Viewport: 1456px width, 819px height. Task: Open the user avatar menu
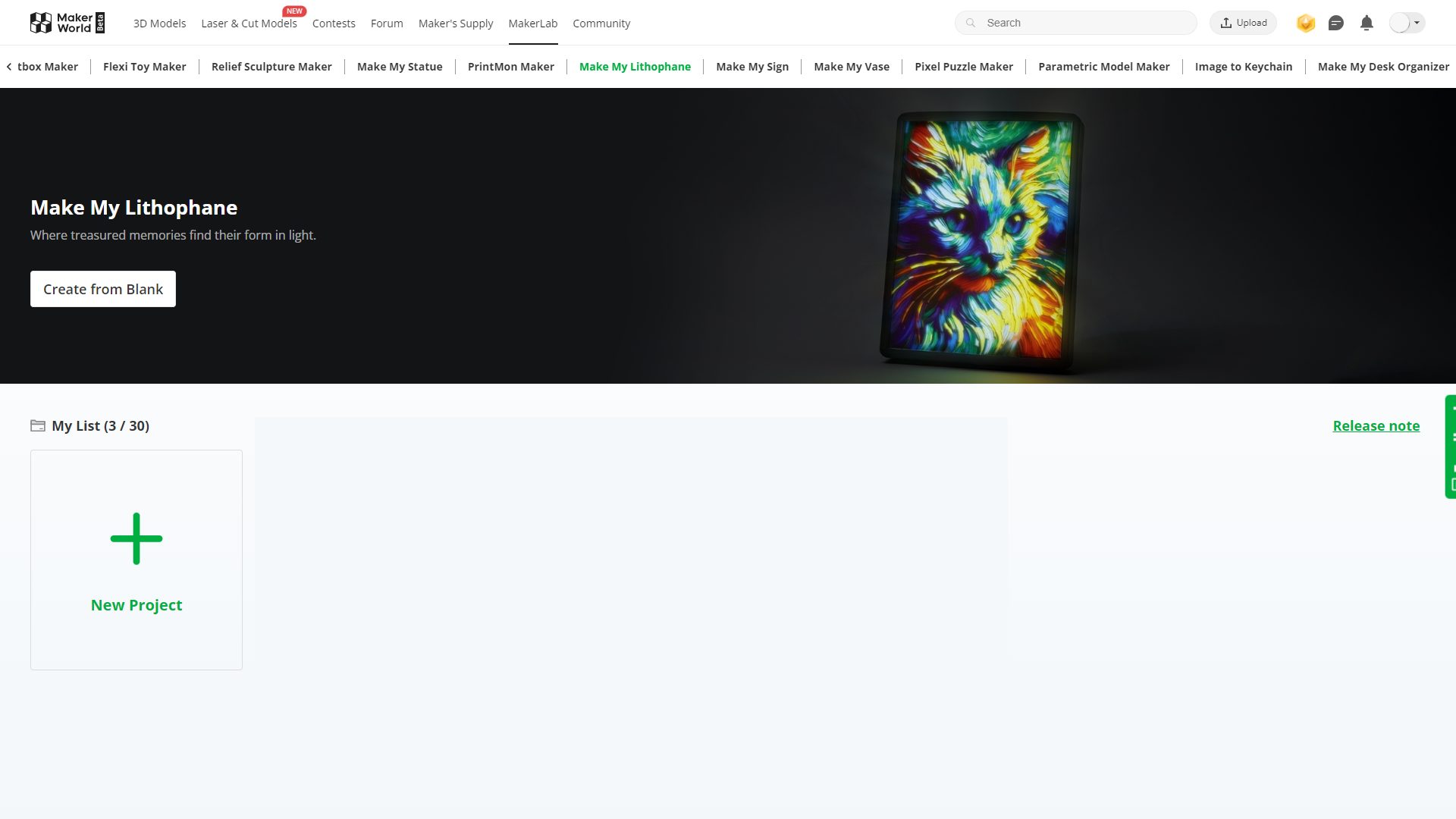1400,23
